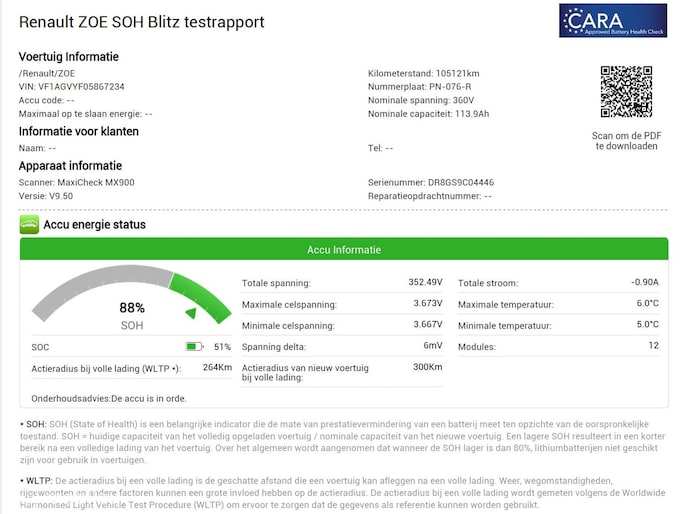Click the CARA Approved Battery Health Check logo
The image size is (685, 514).
(x=613, y=21)
